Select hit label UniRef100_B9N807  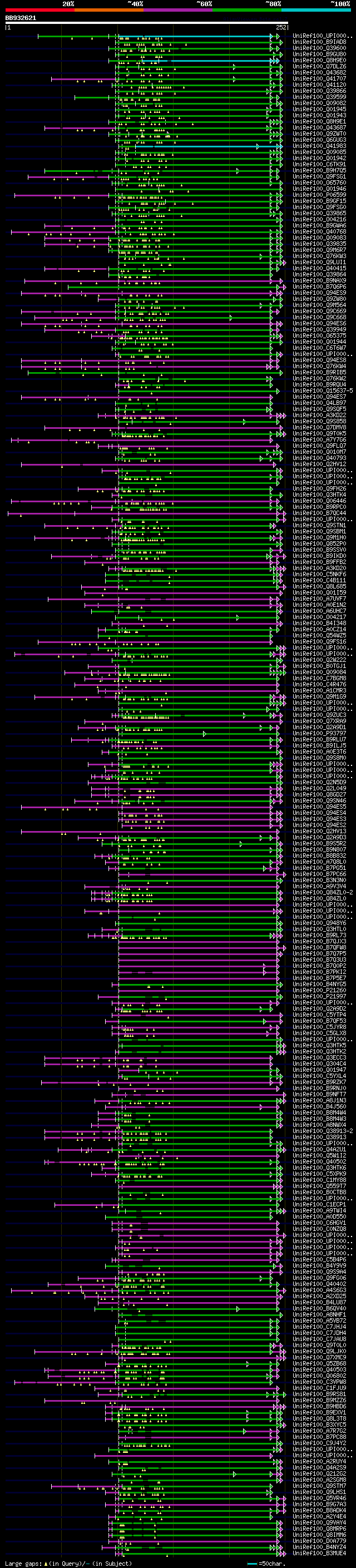tap(319, 849)
